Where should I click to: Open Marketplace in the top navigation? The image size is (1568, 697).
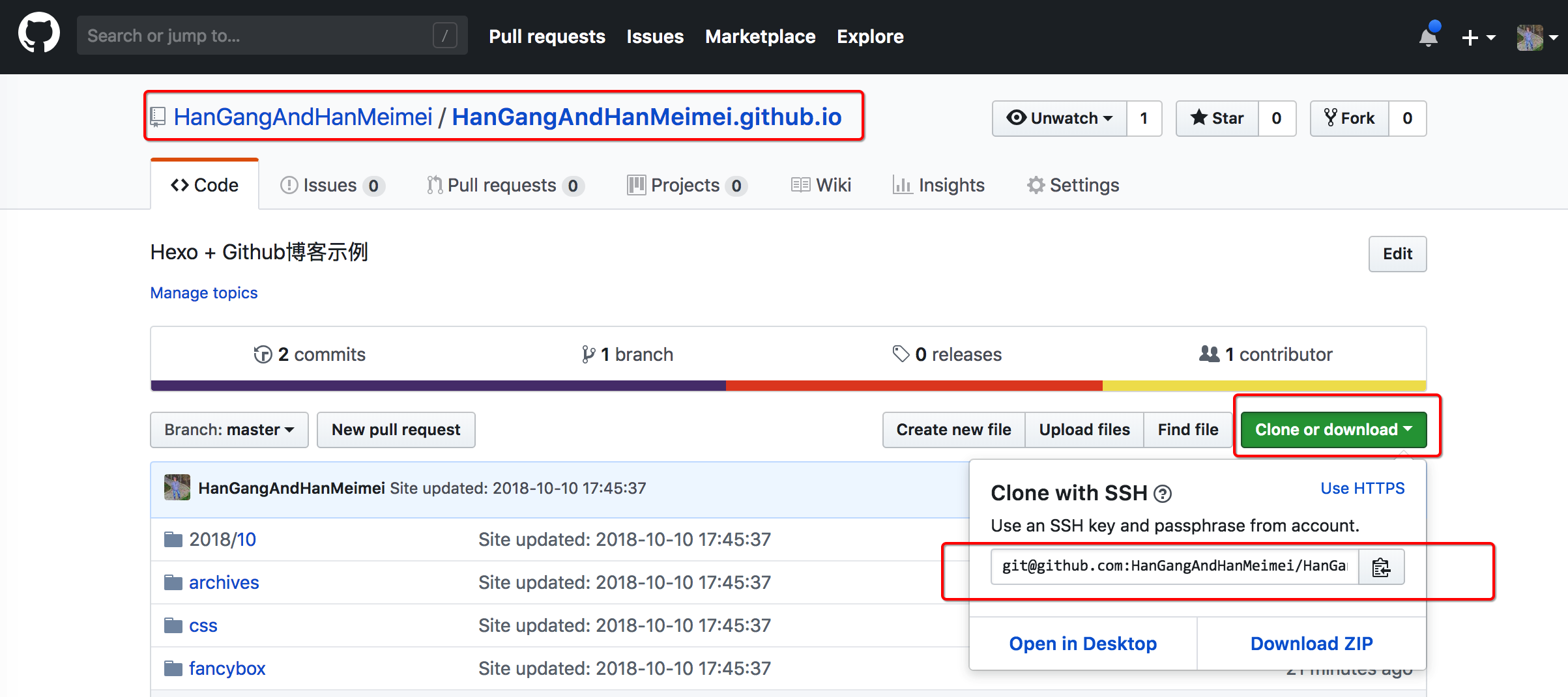761,36
